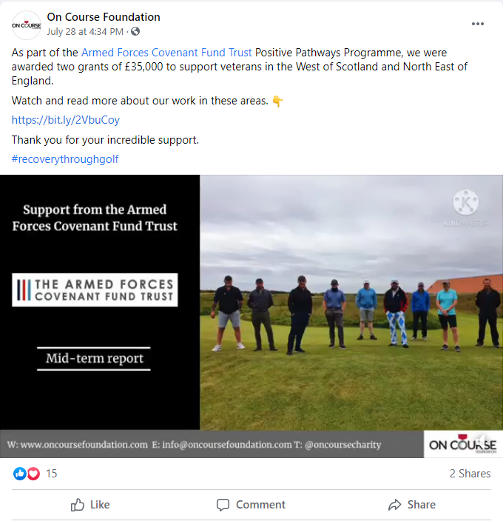Click the KineMaster watermark icon

coord(466,203)
